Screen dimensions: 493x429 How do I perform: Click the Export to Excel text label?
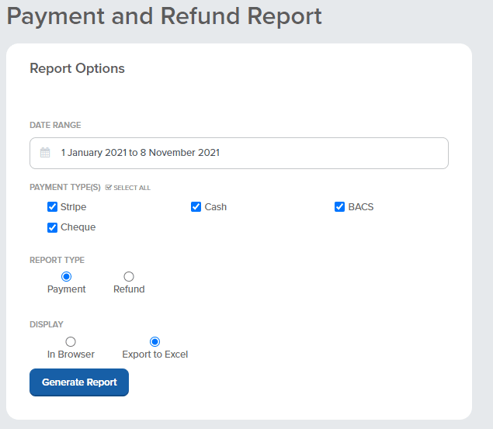point(155,354)
